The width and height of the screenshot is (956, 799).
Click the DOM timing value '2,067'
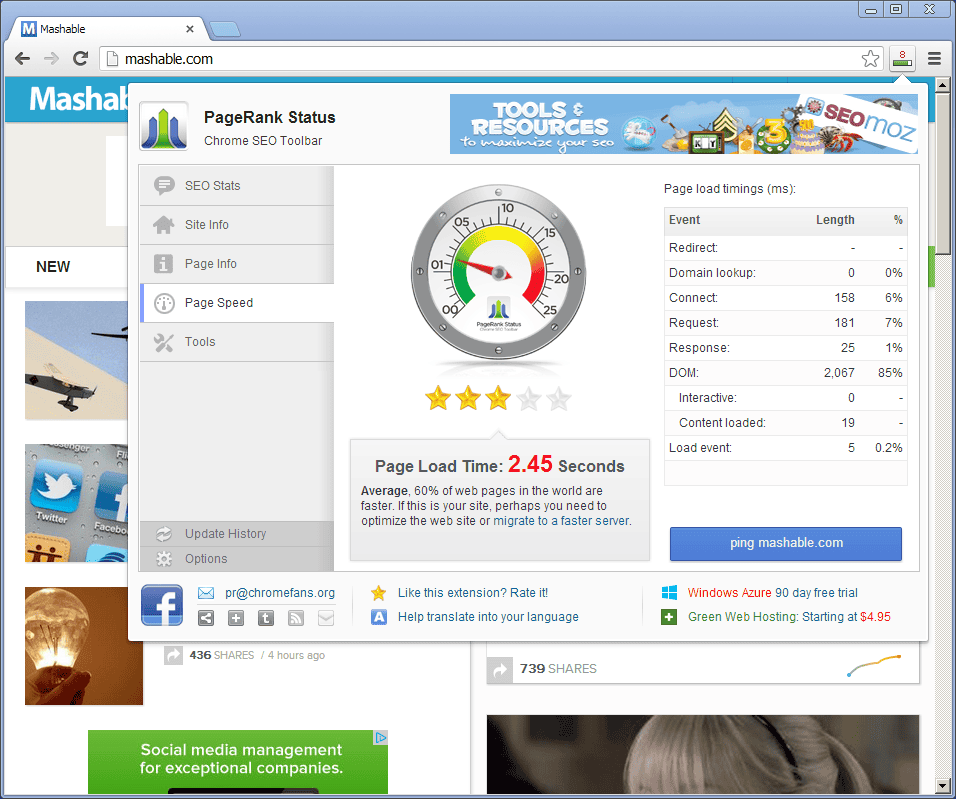(x=839, y=373)
